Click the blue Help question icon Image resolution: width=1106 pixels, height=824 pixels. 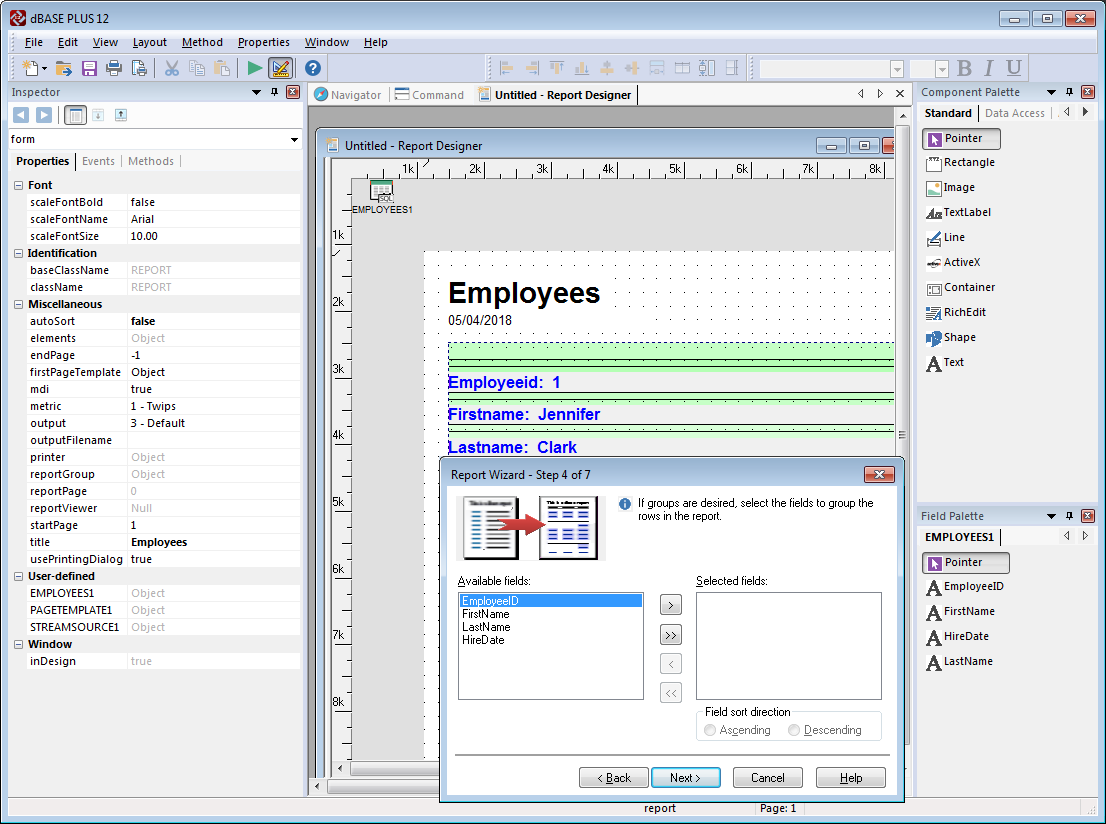pos(312,68)
